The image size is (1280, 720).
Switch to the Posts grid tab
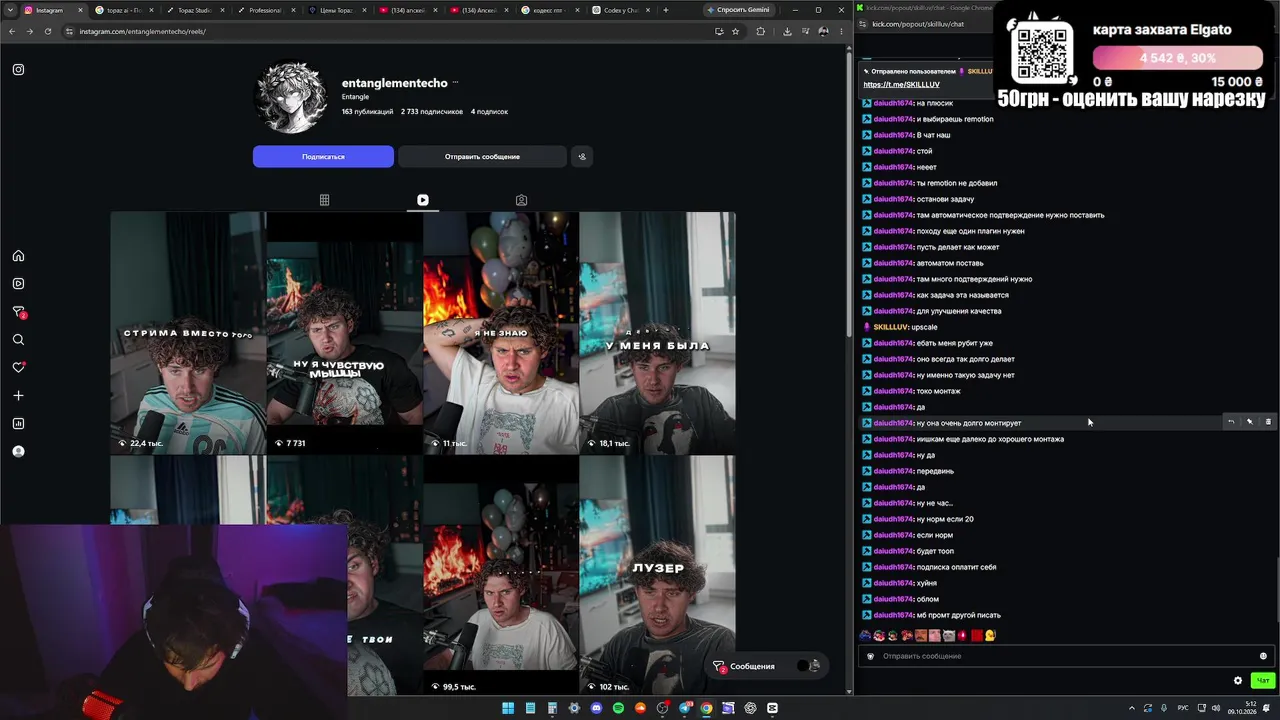[x=324, y=200]
